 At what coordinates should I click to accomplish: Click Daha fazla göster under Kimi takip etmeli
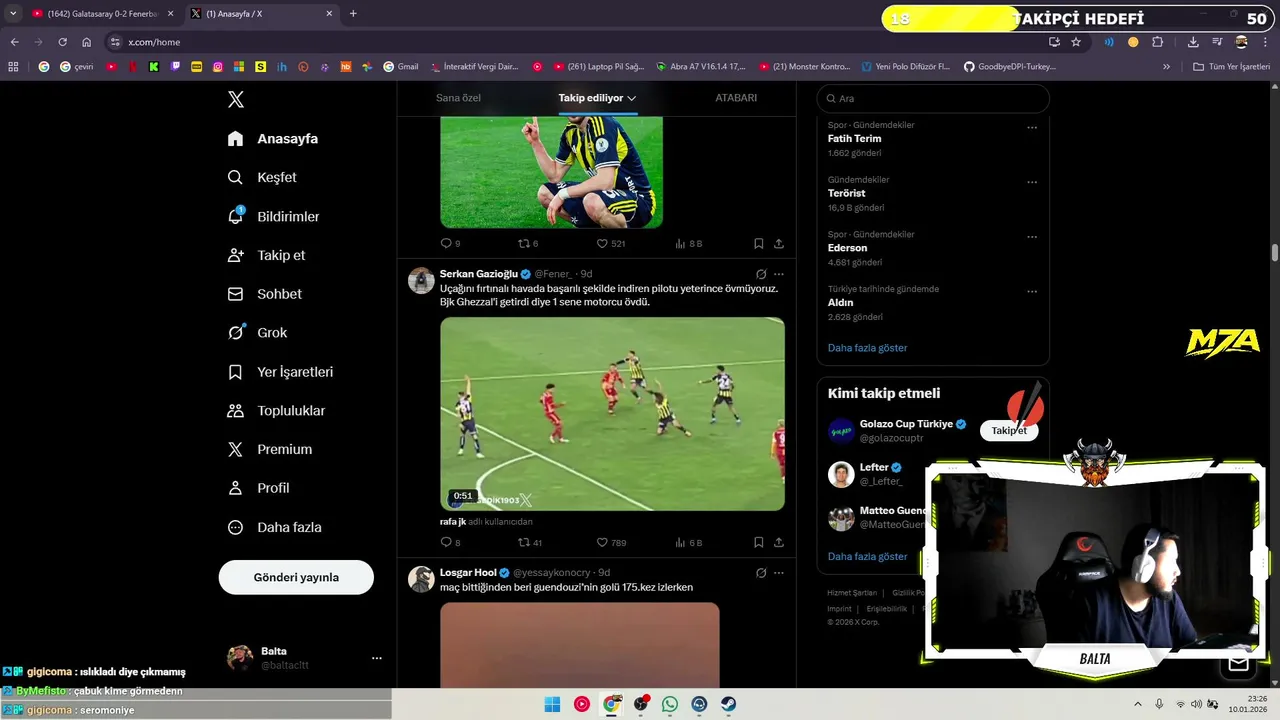pos(868,556)
